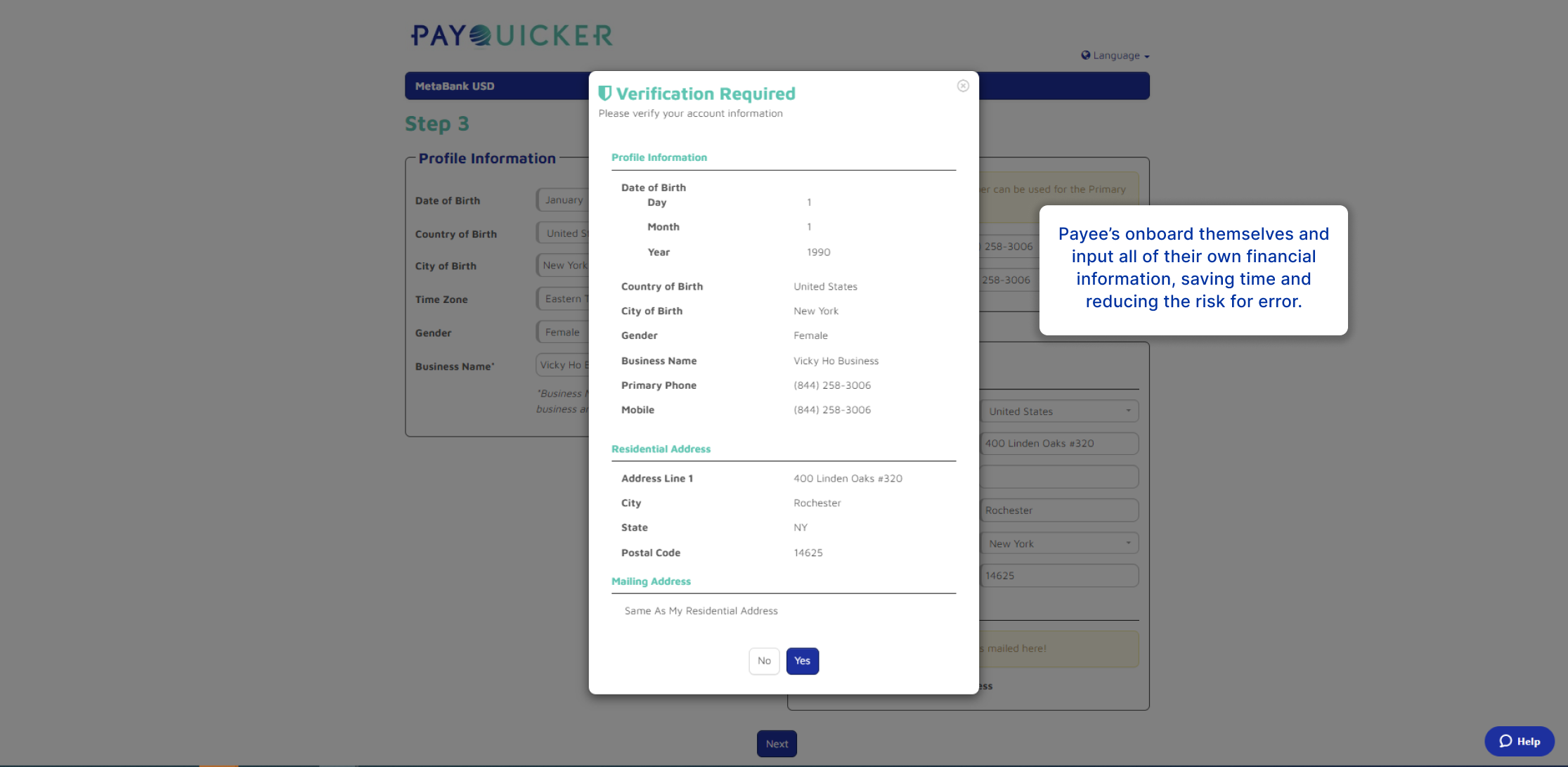Expand the United States country dropdown
The image size is (1568, 767).
[x=1059, y=411]
